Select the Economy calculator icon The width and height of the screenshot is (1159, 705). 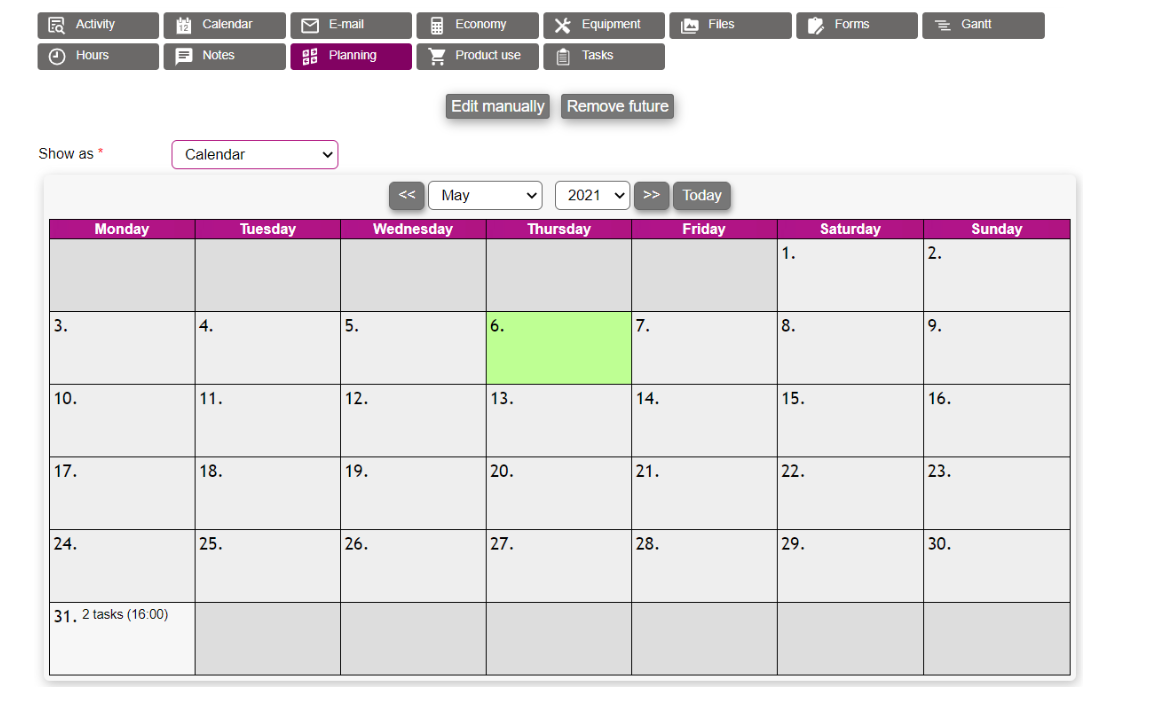(x=437, y=25)
